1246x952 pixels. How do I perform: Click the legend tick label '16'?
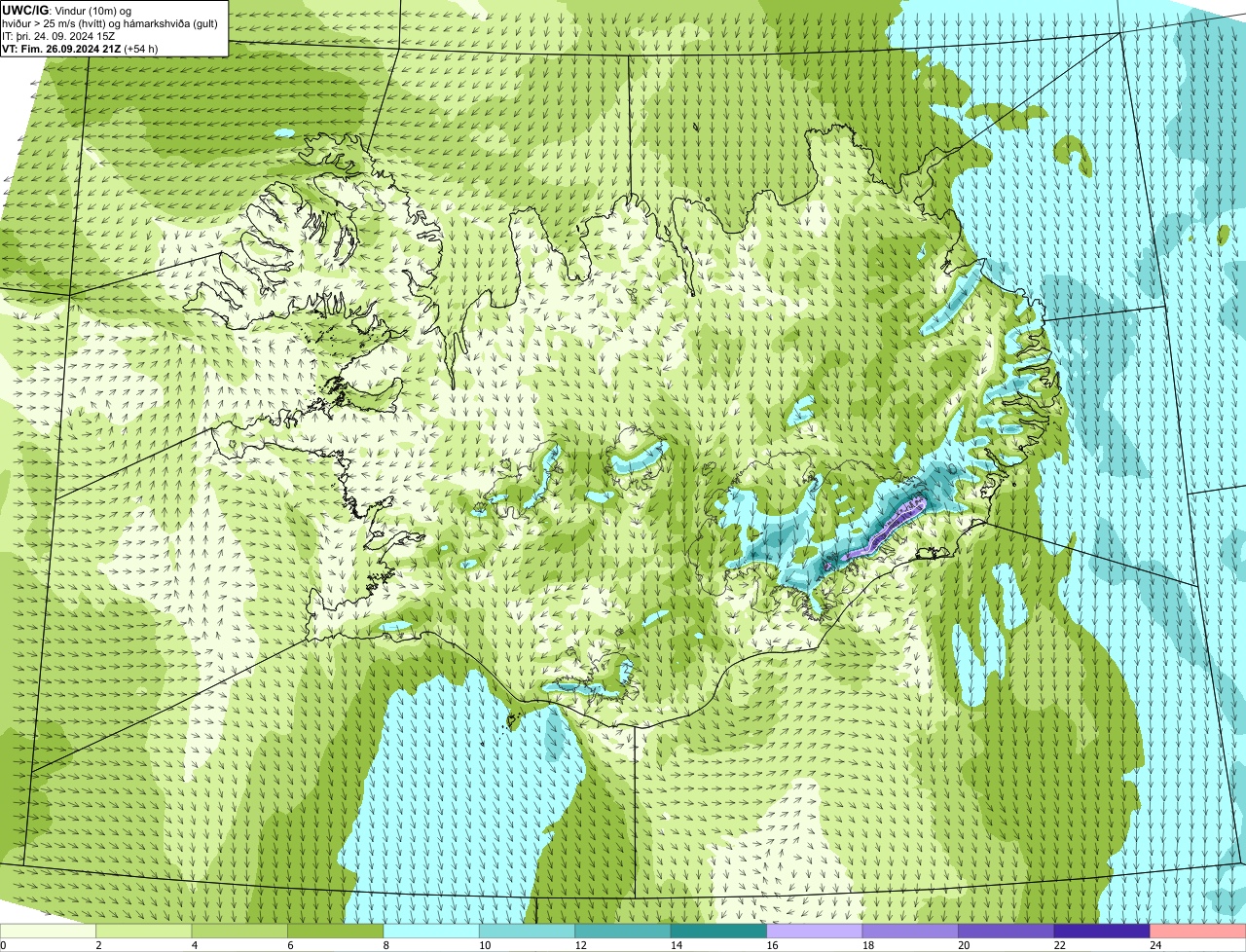click(x=773, y=945)
